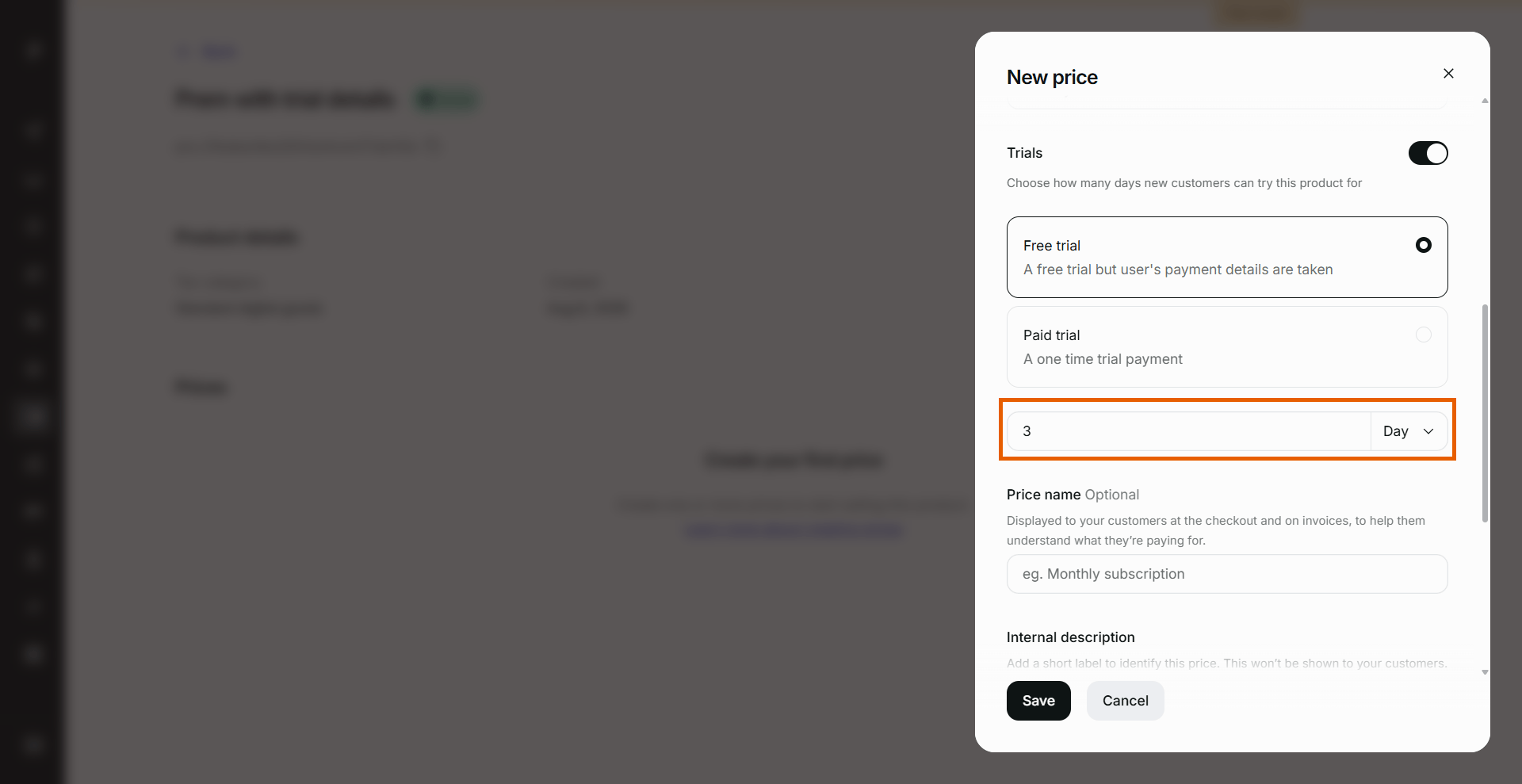This screenshot has width=1522, height=784.
Task: Click the topmost icon in left sidebar
Action: [x=33, y=51]
